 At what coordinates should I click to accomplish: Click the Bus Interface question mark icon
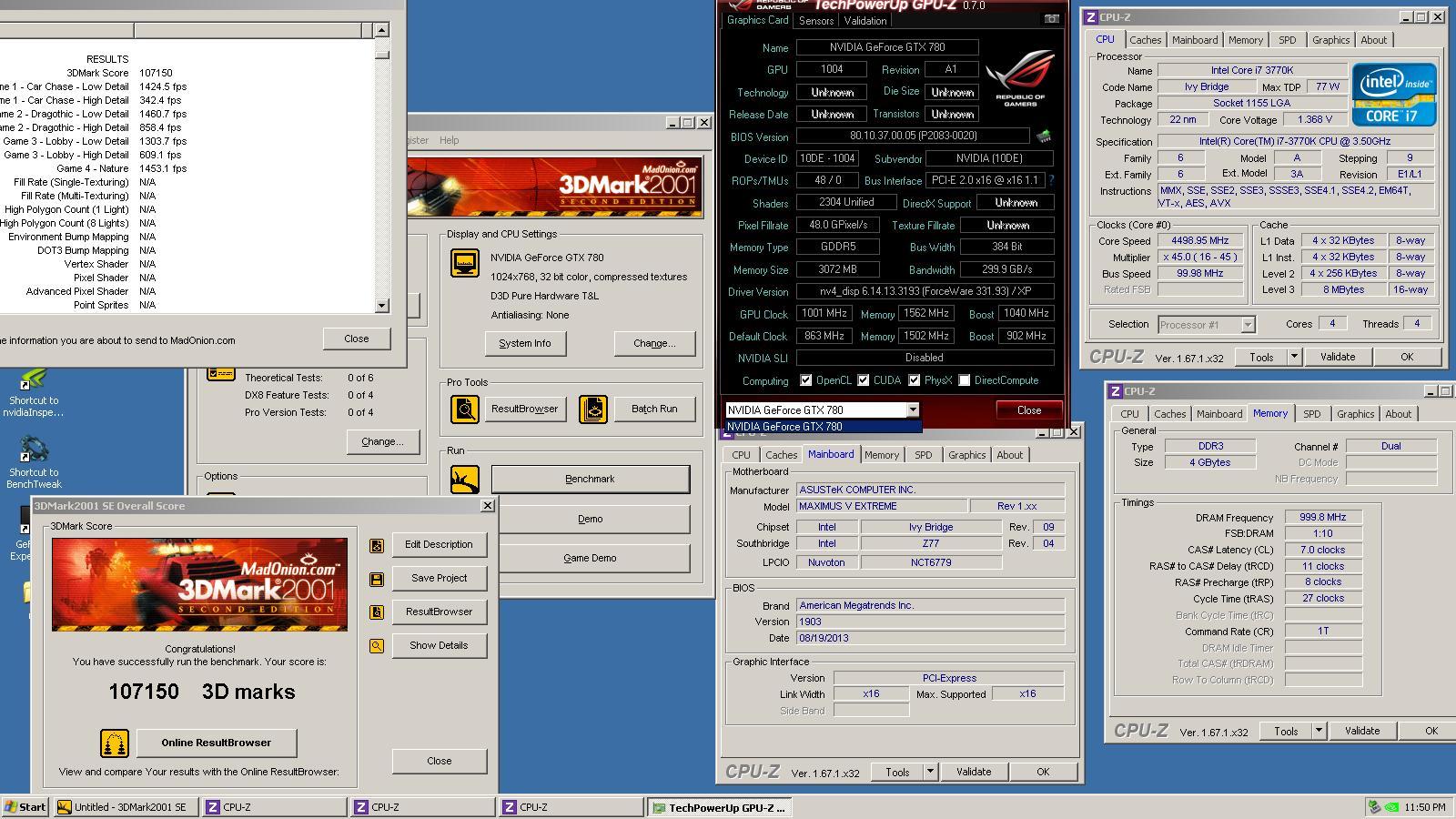1051,180
